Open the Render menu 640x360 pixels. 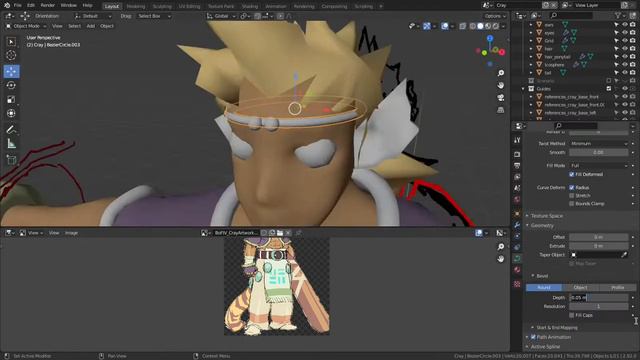point(47,5)
